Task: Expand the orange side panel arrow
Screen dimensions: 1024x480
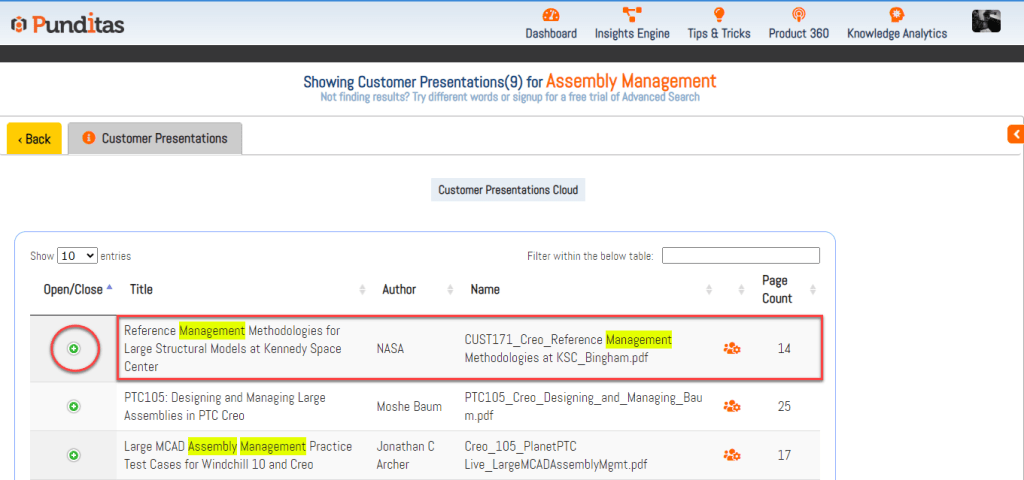Action: (x=1015, y=134)
